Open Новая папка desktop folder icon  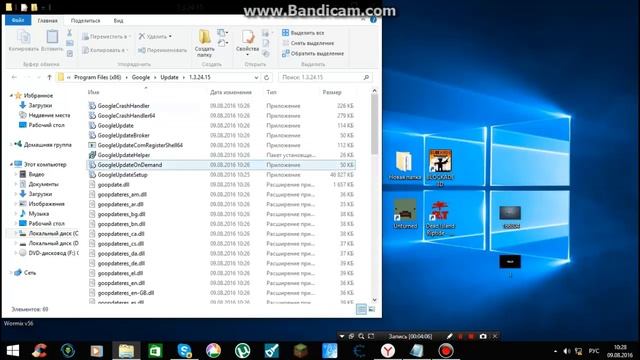404,166
